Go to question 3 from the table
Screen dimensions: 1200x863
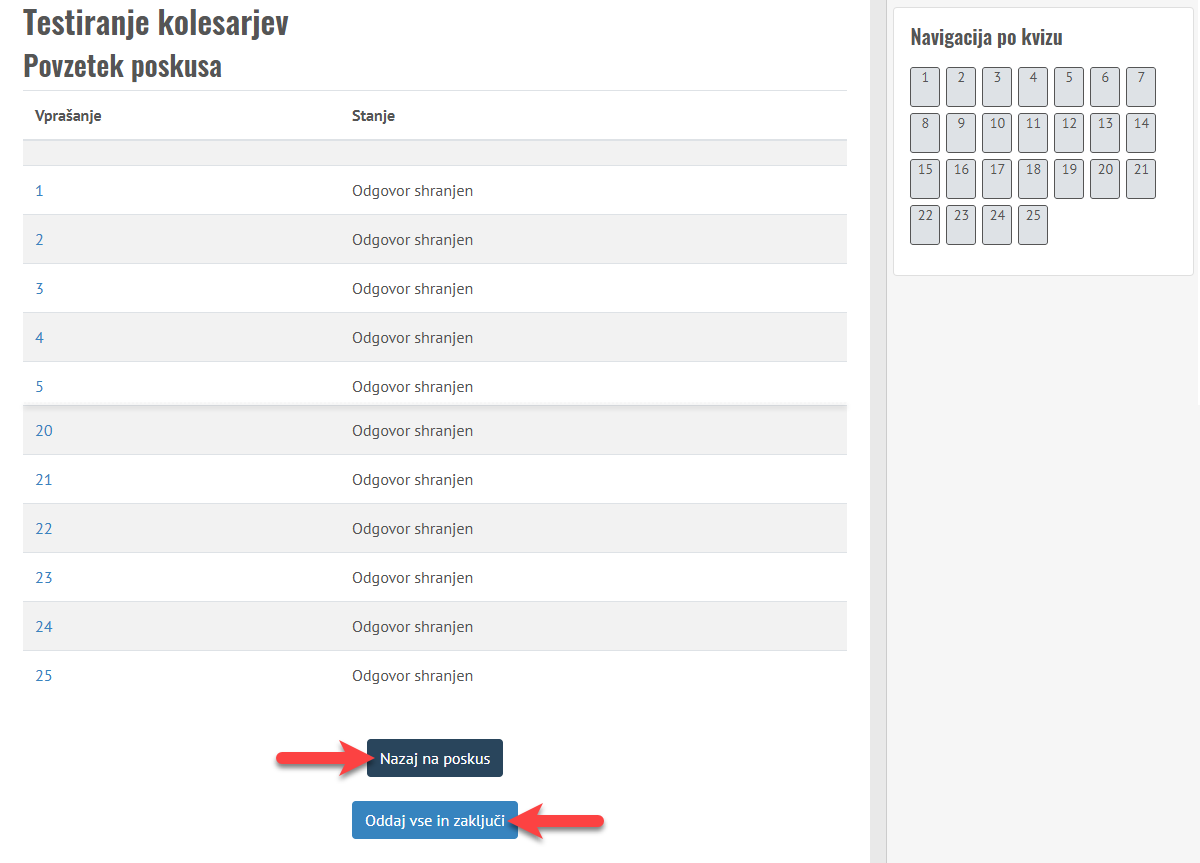[39, 289]
